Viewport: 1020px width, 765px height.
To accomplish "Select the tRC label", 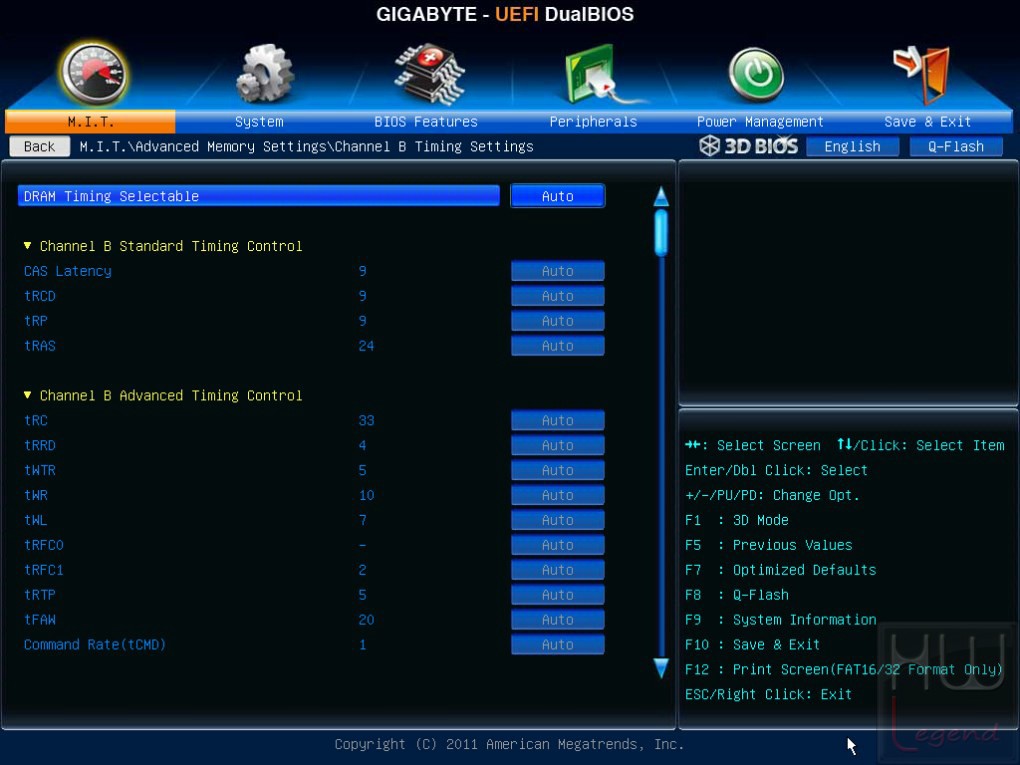I will [x=36, y=420].
